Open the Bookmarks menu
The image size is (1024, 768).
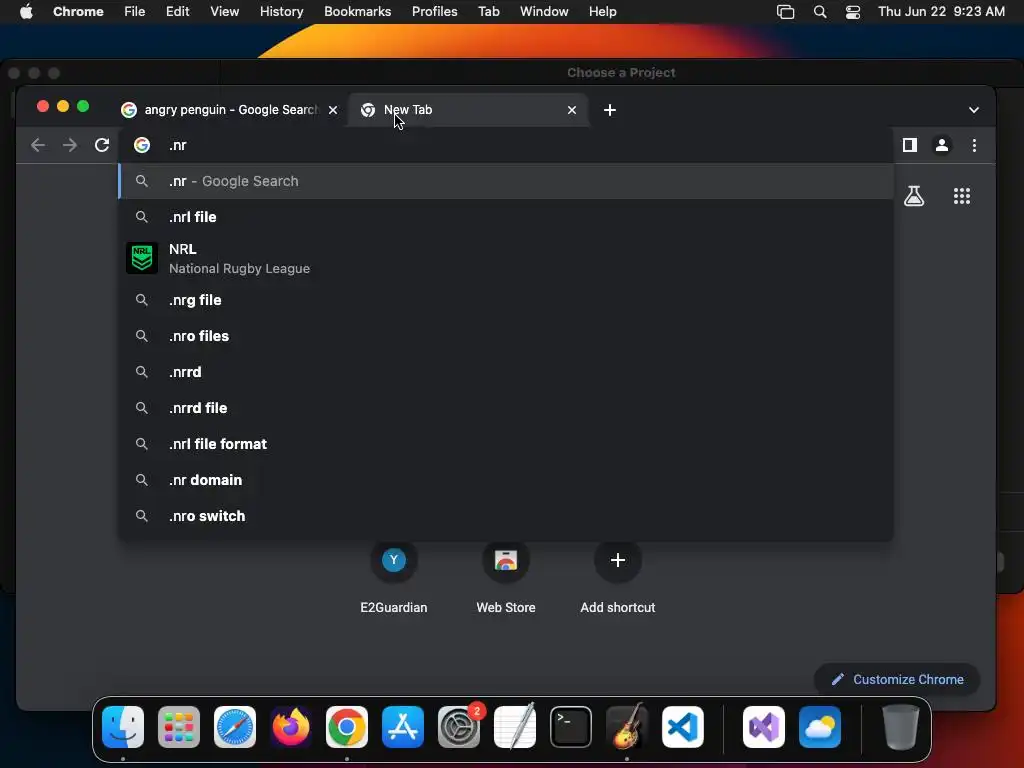pyautogui.click(x=357, y=12)
